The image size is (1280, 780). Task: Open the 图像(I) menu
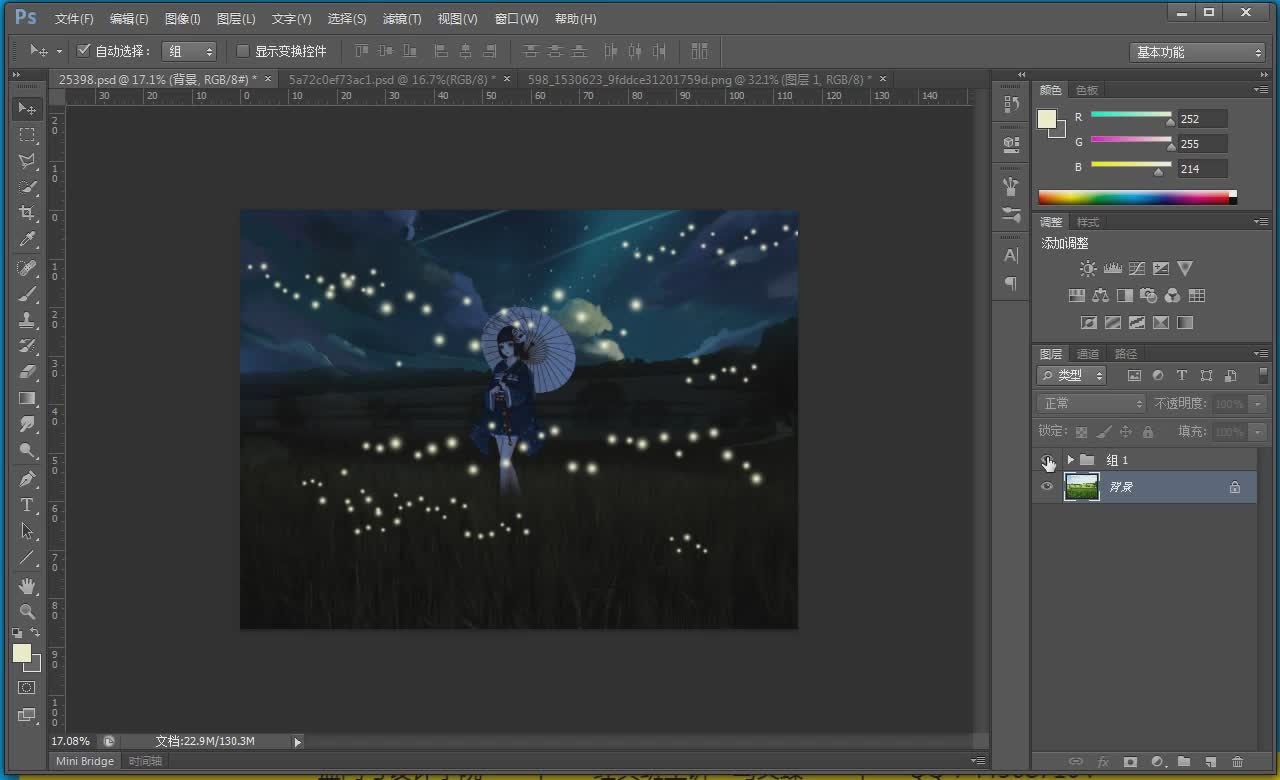[182, 19]
